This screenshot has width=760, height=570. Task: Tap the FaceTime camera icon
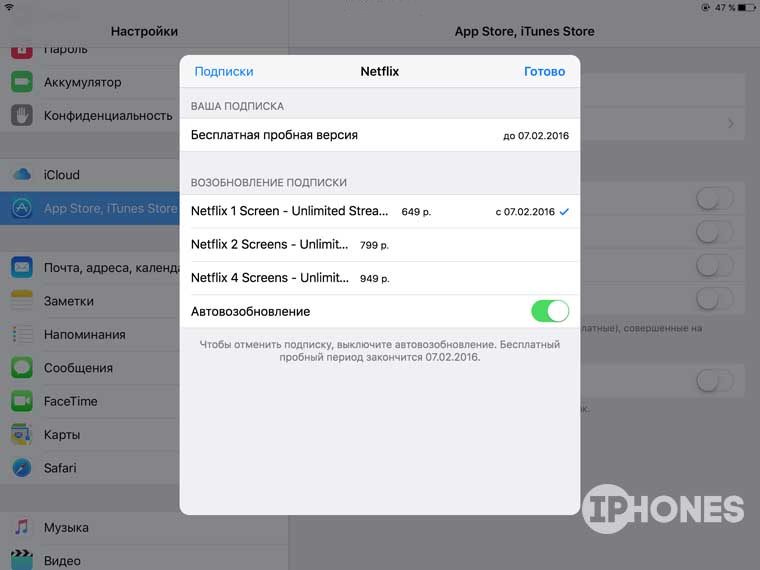(x=22, y=401)
